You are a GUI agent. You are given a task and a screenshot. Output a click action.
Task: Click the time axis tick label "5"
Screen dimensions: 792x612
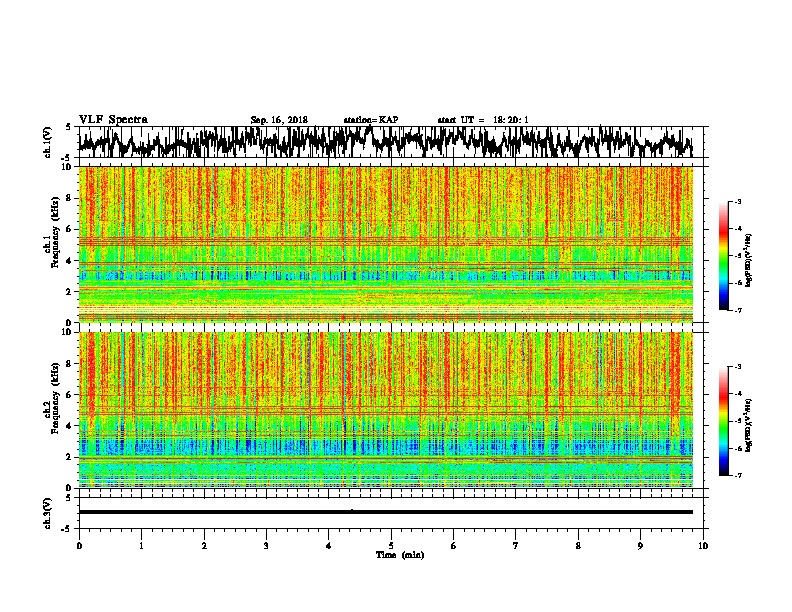391,545
